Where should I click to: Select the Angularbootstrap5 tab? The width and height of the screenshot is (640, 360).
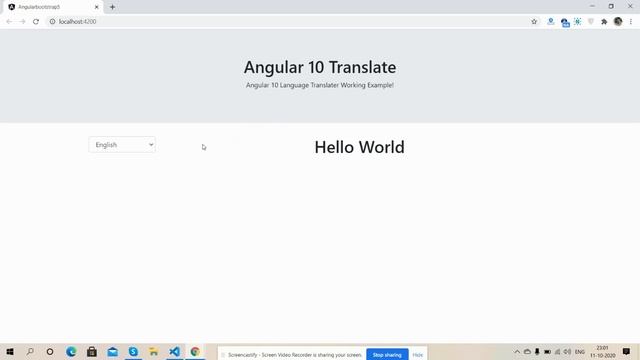coord(53,7)
